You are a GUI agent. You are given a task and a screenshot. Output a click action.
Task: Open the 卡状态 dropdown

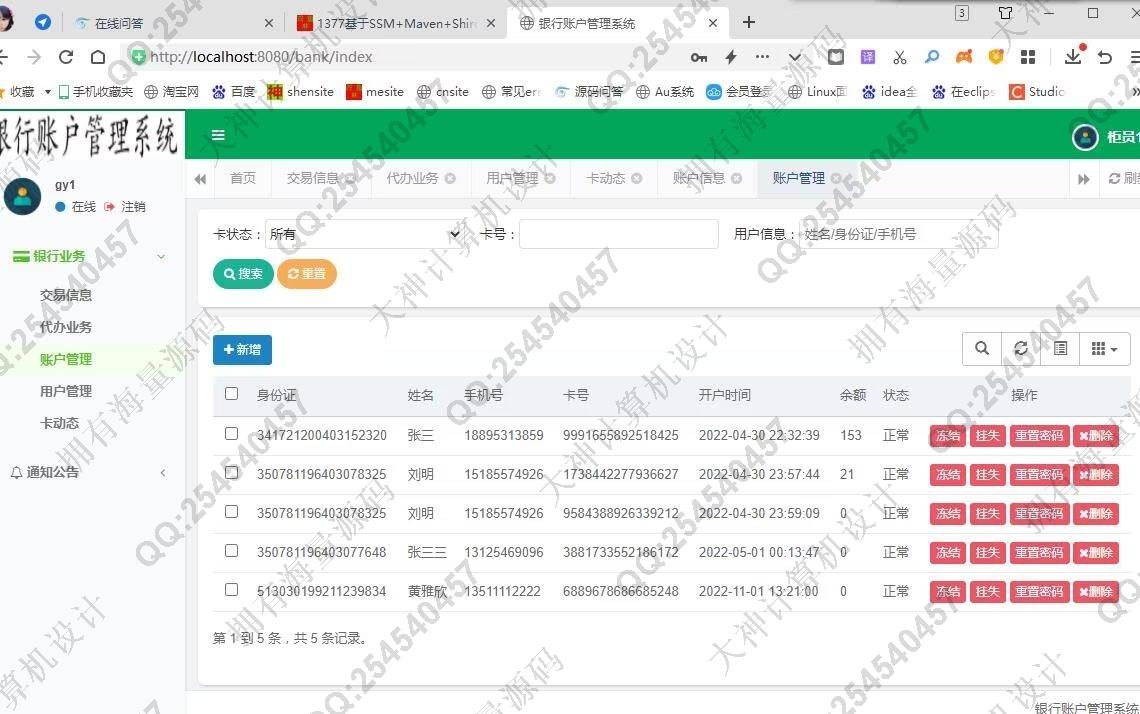[x=364, y=234]
